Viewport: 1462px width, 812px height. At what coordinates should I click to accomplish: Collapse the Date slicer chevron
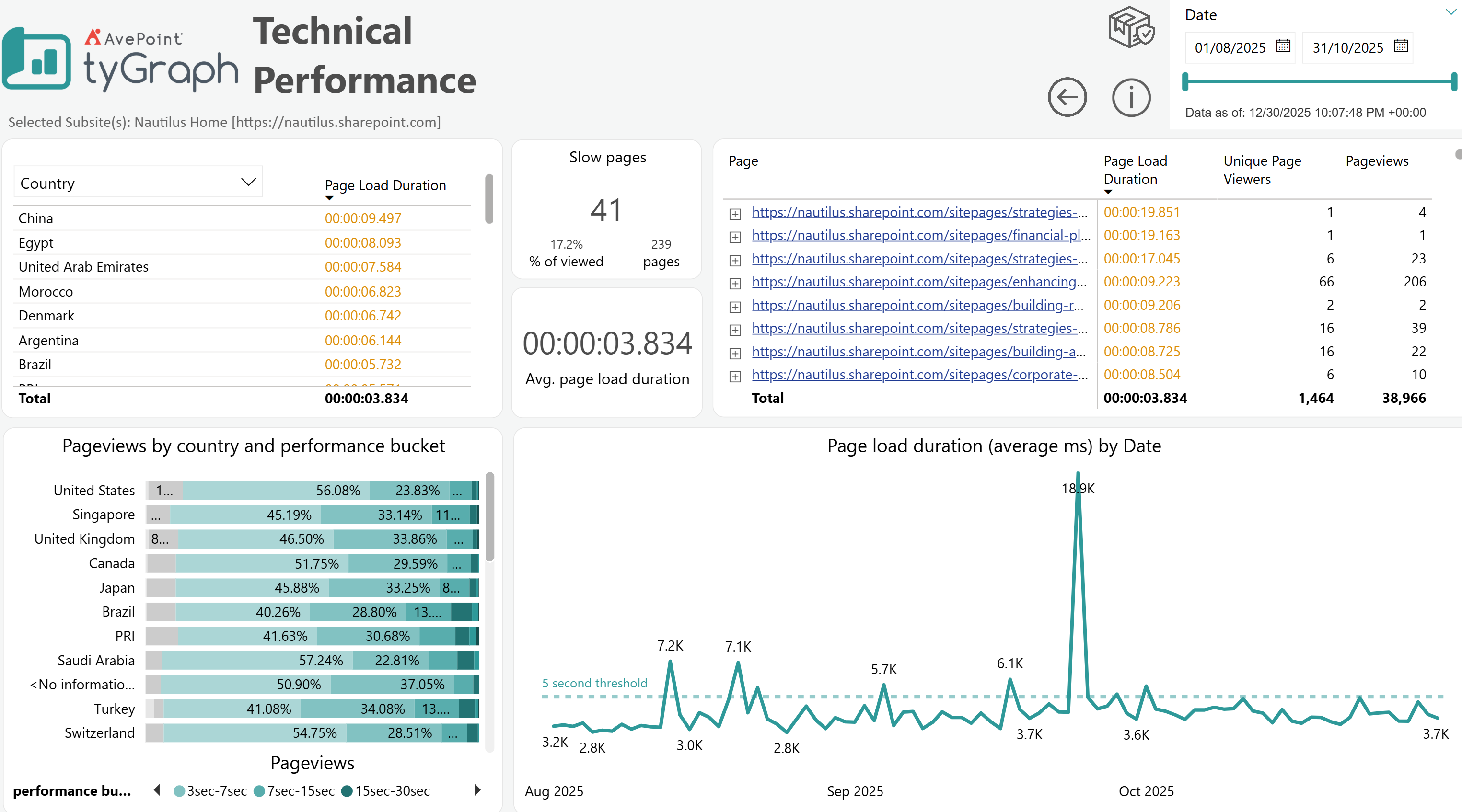click(1450, 12)
